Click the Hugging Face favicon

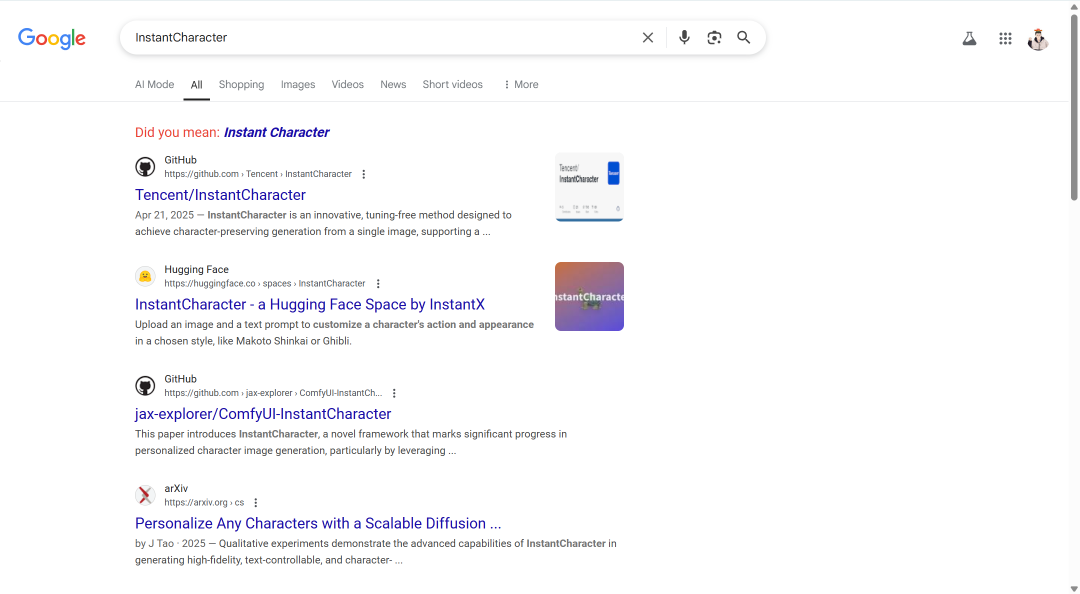[145, 276]
